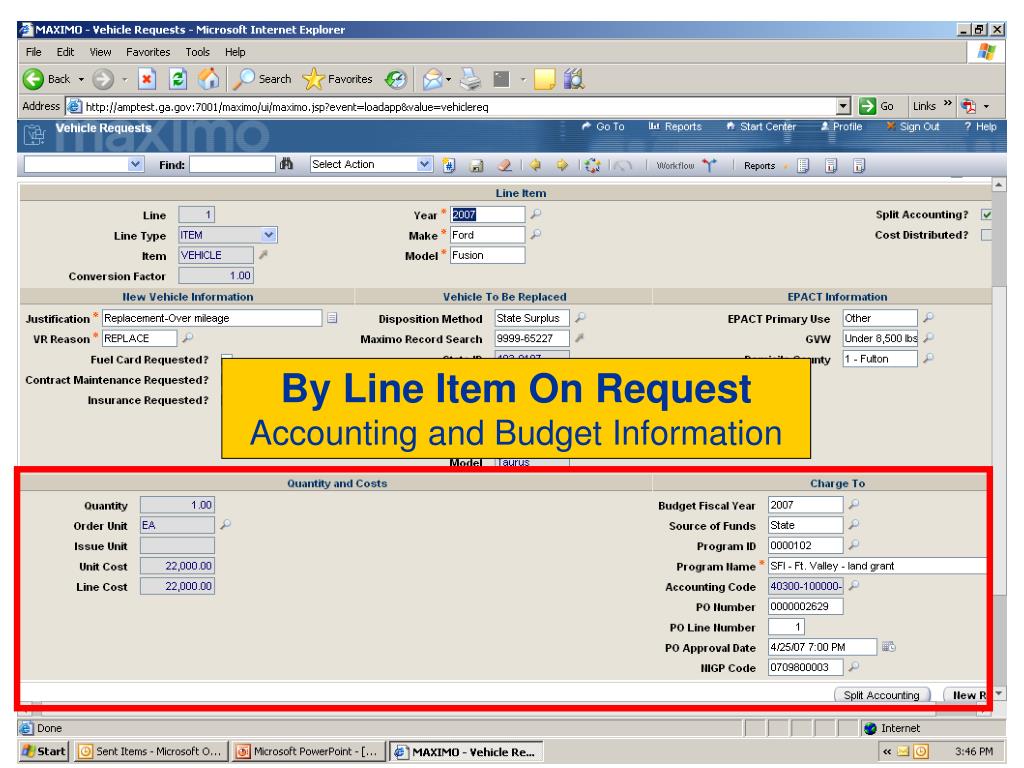
Task: Click the Go button beside the address bar
Action: pos(876,106)
